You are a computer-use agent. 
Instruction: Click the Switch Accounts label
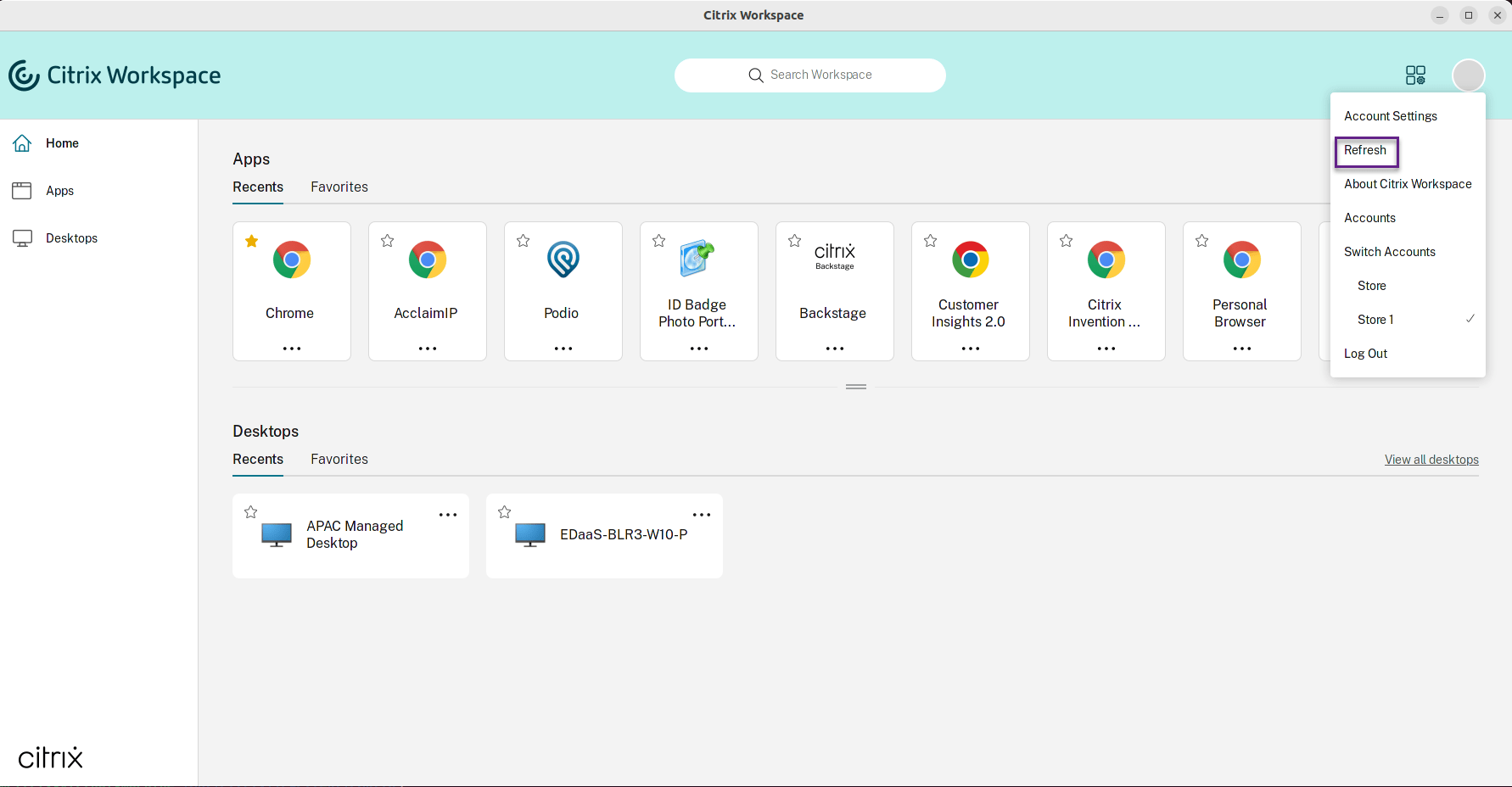1390,252
